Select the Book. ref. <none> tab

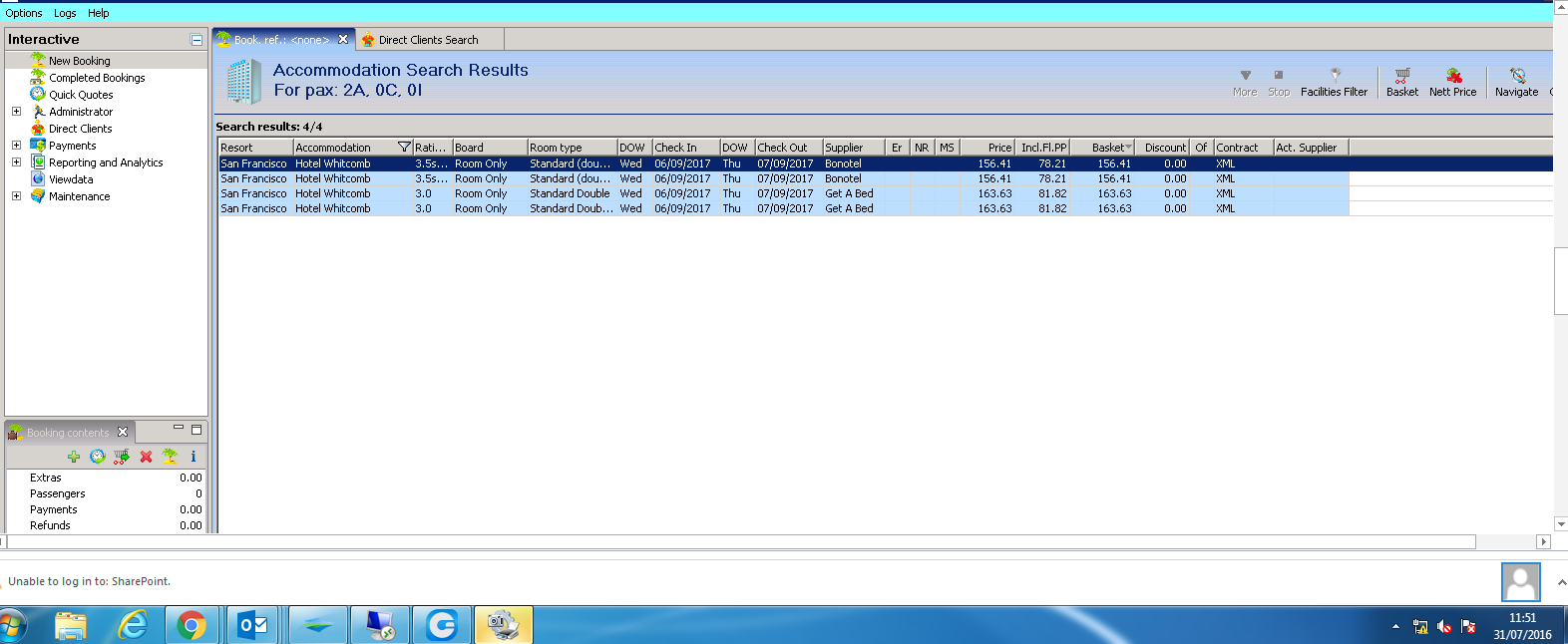(x=281, y=40)
